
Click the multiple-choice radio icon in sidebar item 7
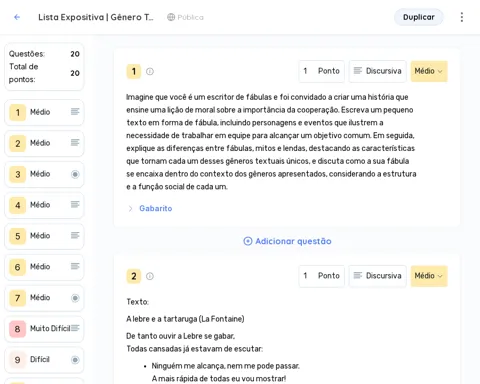coord(75,298)
